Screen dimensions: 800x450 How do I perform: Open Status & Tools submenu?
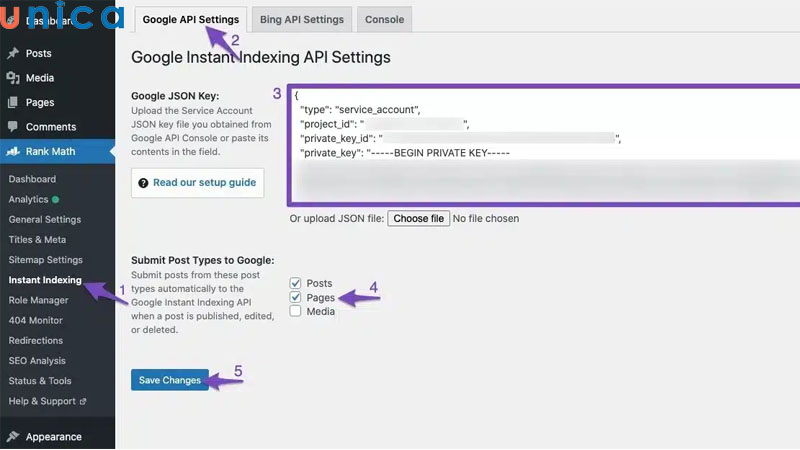[40, 381]
